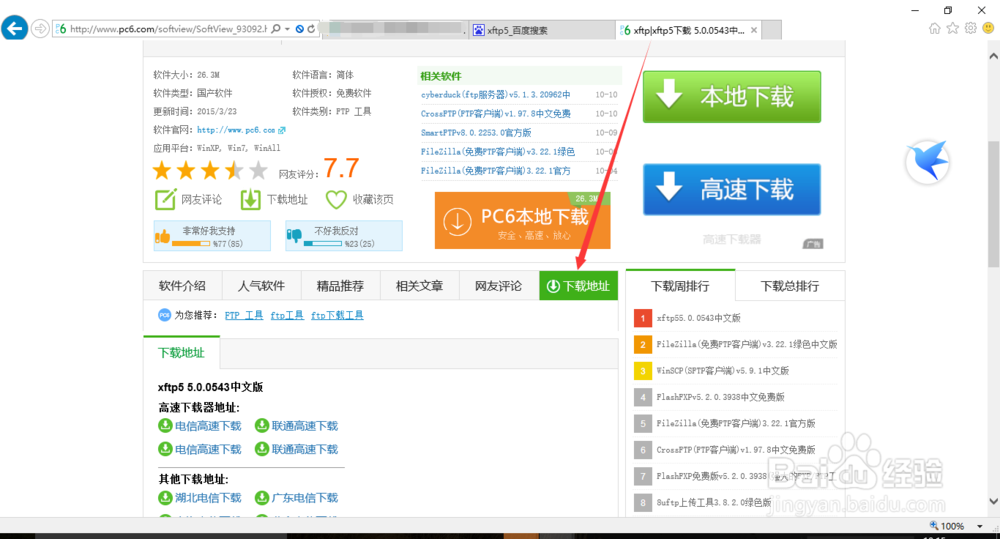Select the 人气软件 tab

(x=261, y=286)
